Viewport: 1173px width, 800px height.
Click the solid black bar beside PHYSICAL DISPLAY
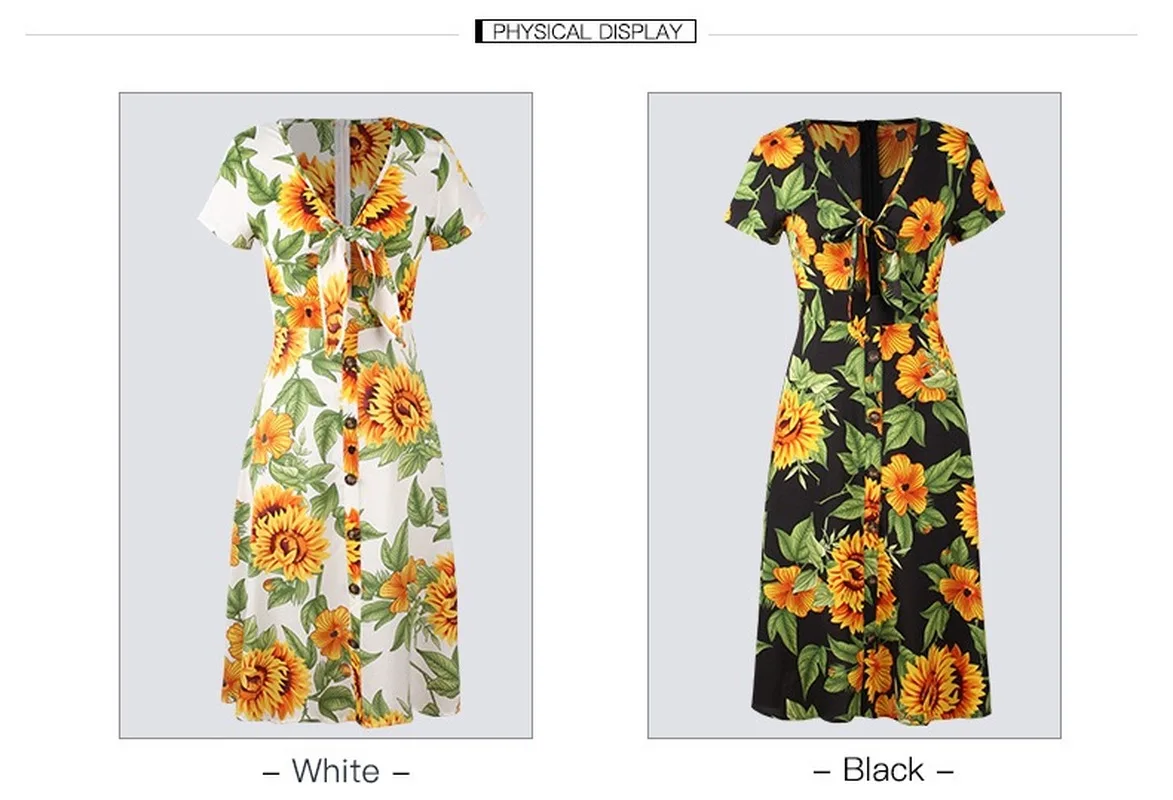[x=479, y=31]
